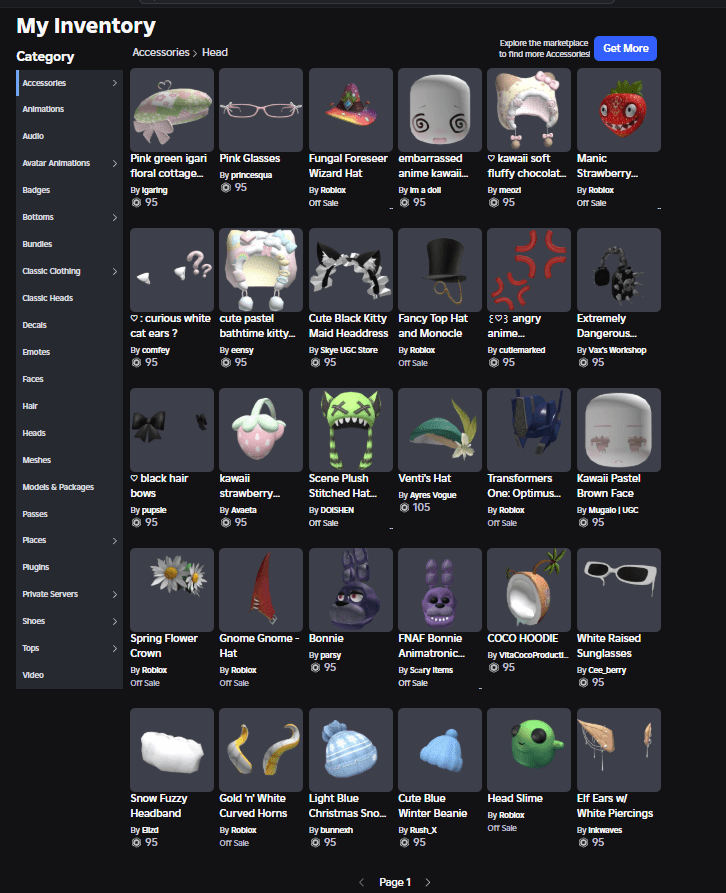Open the Manic Strawberry item thumbnail
Image resolution: width=726 pixels, height=893 pixels.
click(618, 110)
